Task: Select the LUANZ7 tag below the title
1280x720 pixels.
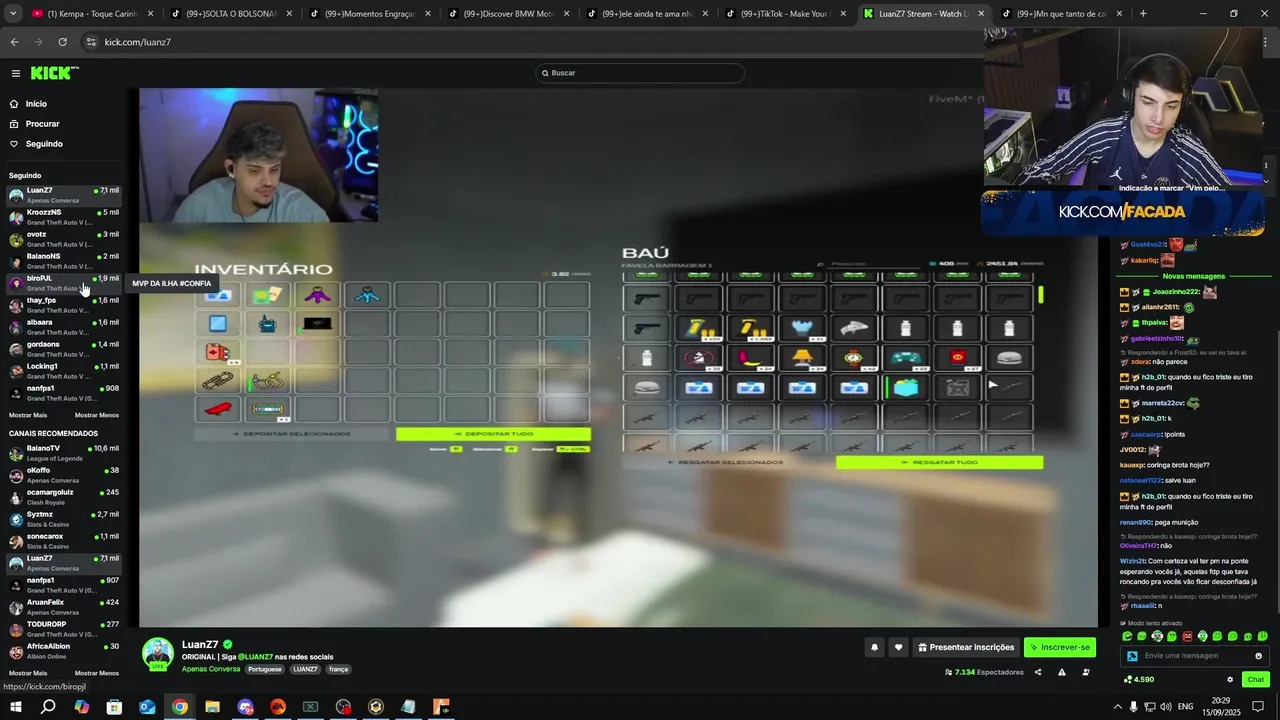Action: tap(305, 669)
